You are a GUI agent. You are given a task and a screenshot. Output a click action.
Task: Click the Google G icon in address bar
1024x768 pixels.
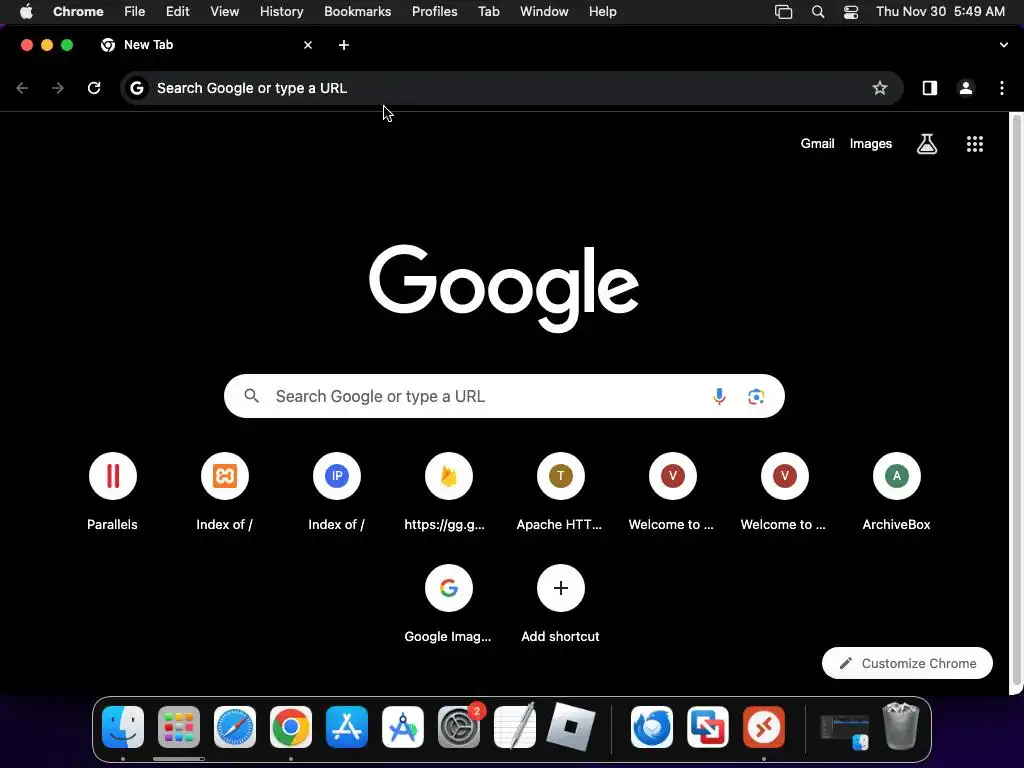click(x=136, y=88)
